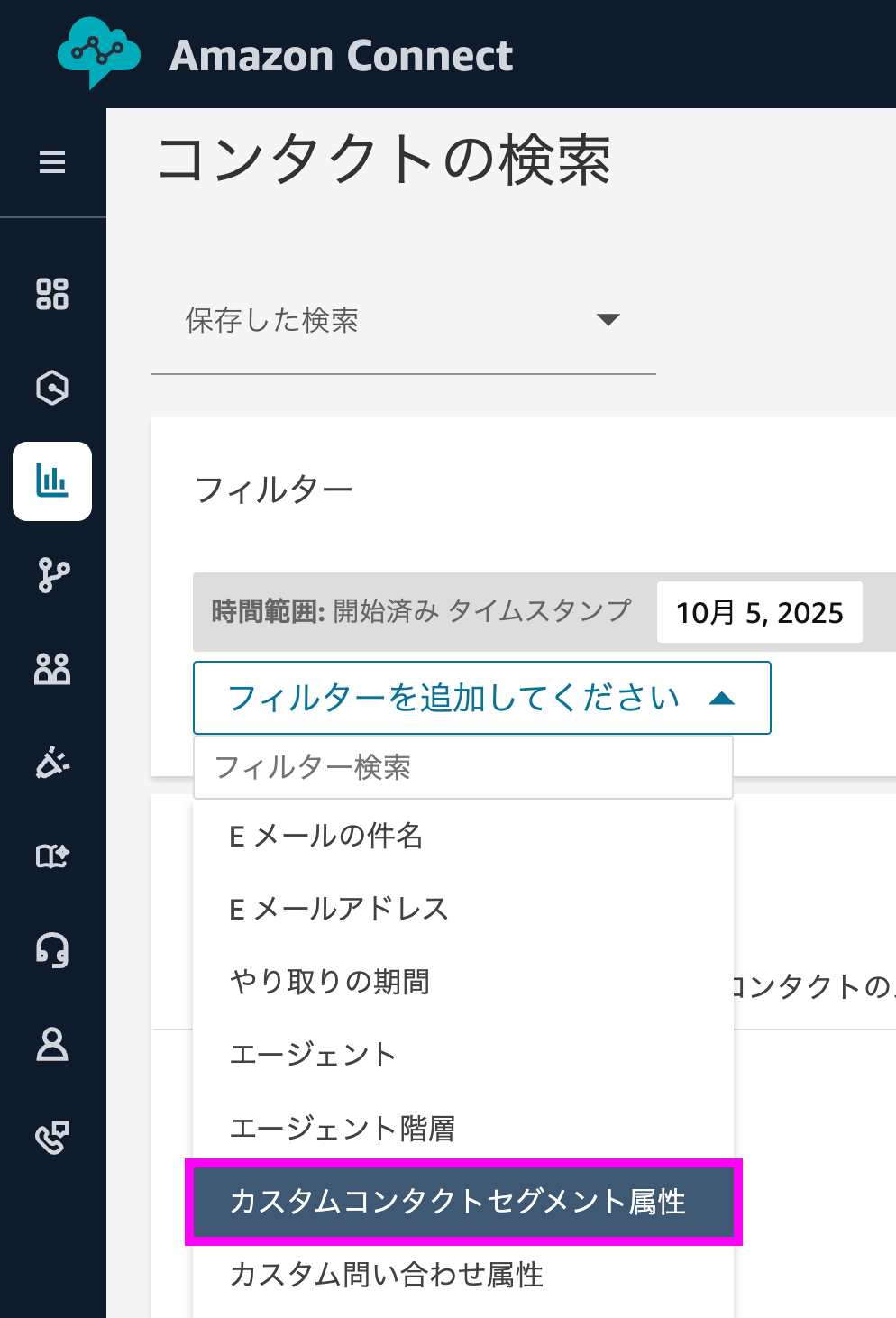Open the phone with checkmark sidebar icon
This screenshot has width=896, height=1318.
[x=52, y=1138]
